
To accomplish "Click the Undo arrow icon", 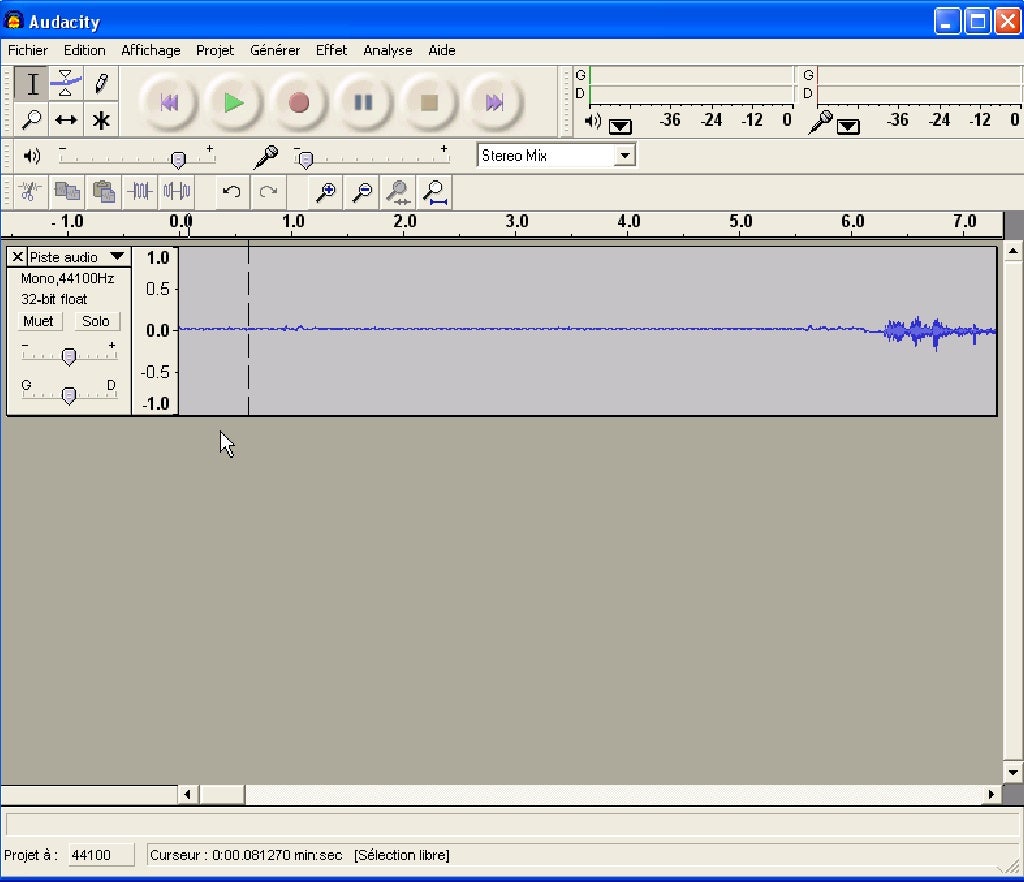I will (x=231, y=191).
